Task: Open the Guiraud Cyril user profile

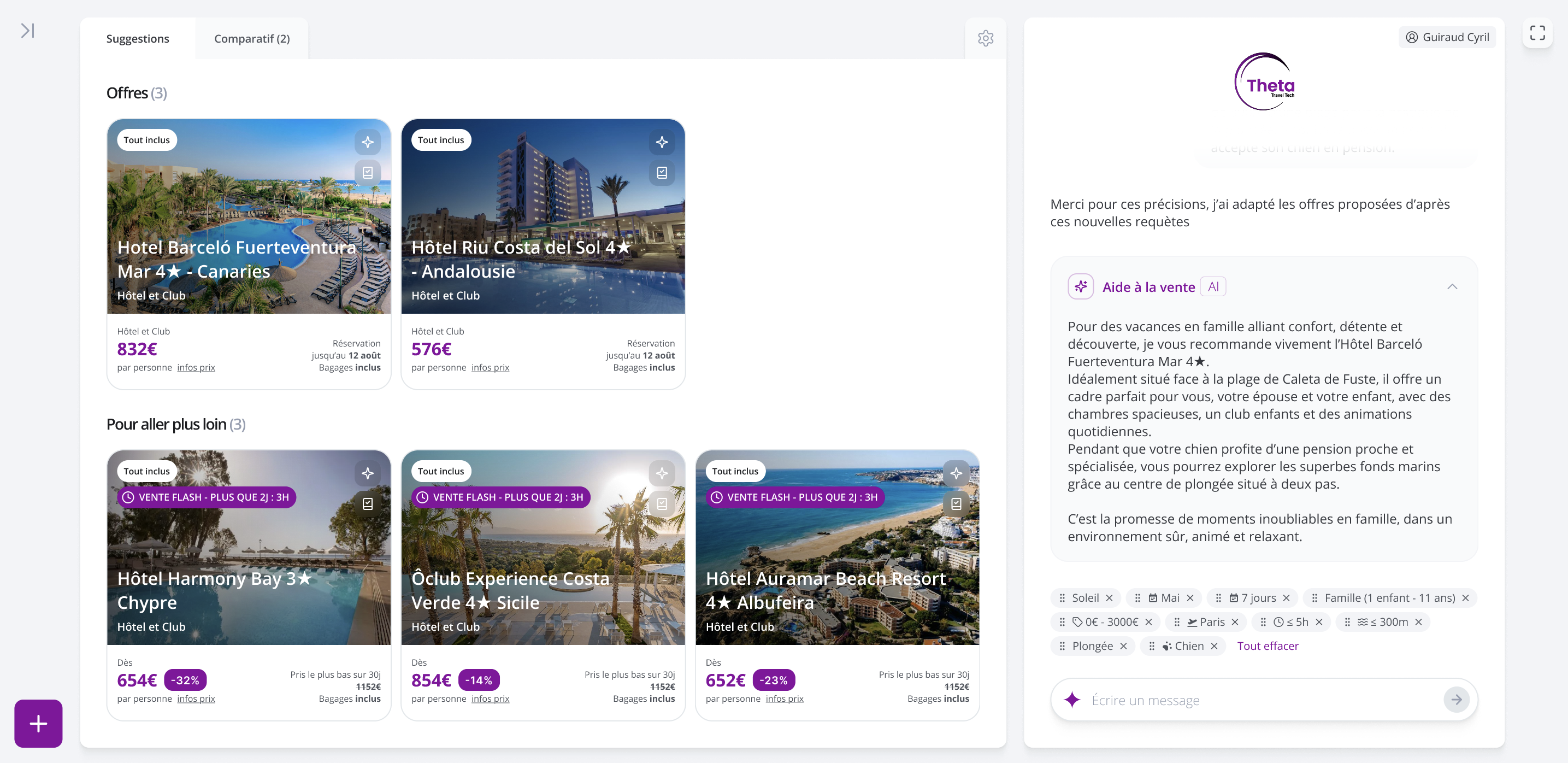Action: pos(1447,37)
